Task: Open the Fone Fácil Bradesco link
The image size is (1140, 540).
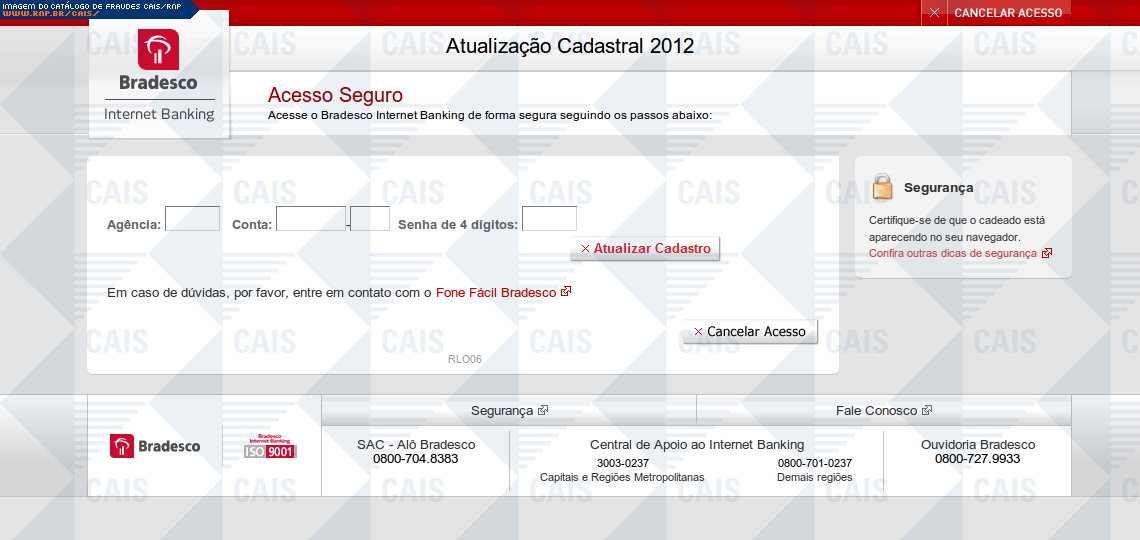Action: click(496, 293)
